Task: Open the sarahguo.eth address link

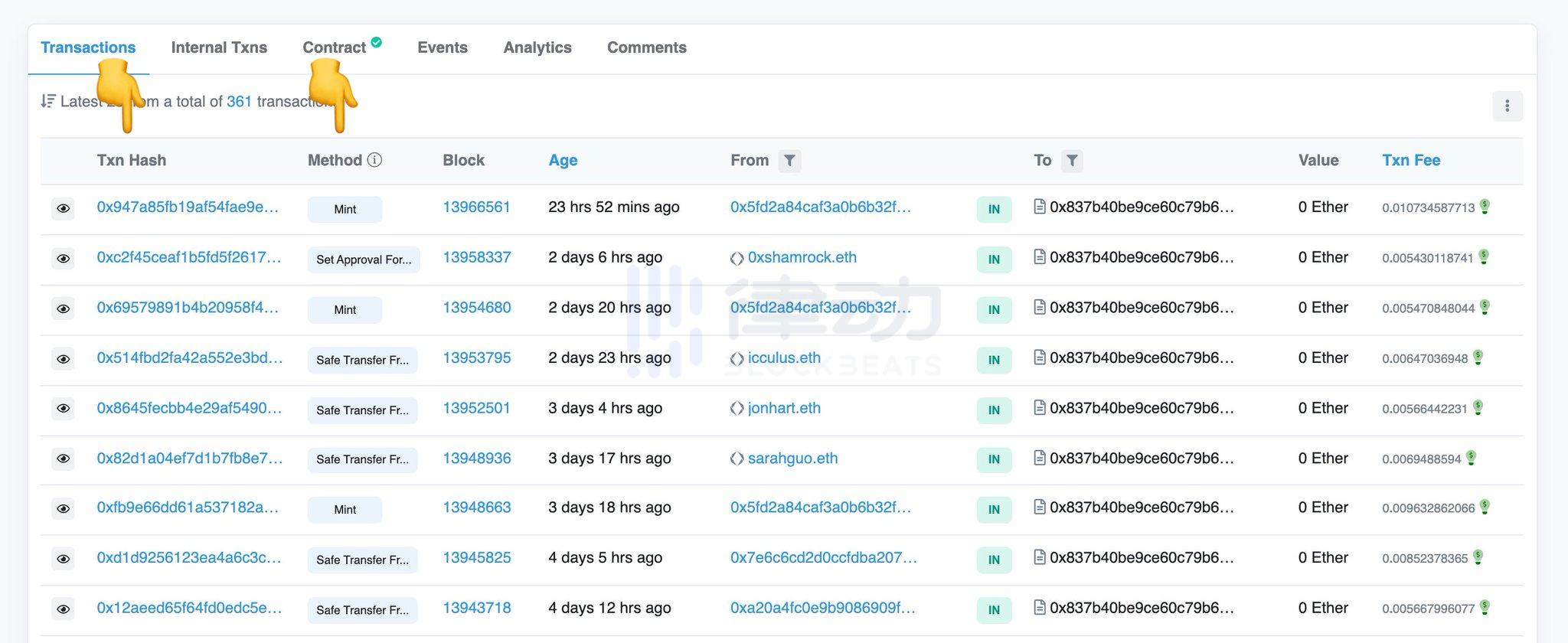Action: 792,458
